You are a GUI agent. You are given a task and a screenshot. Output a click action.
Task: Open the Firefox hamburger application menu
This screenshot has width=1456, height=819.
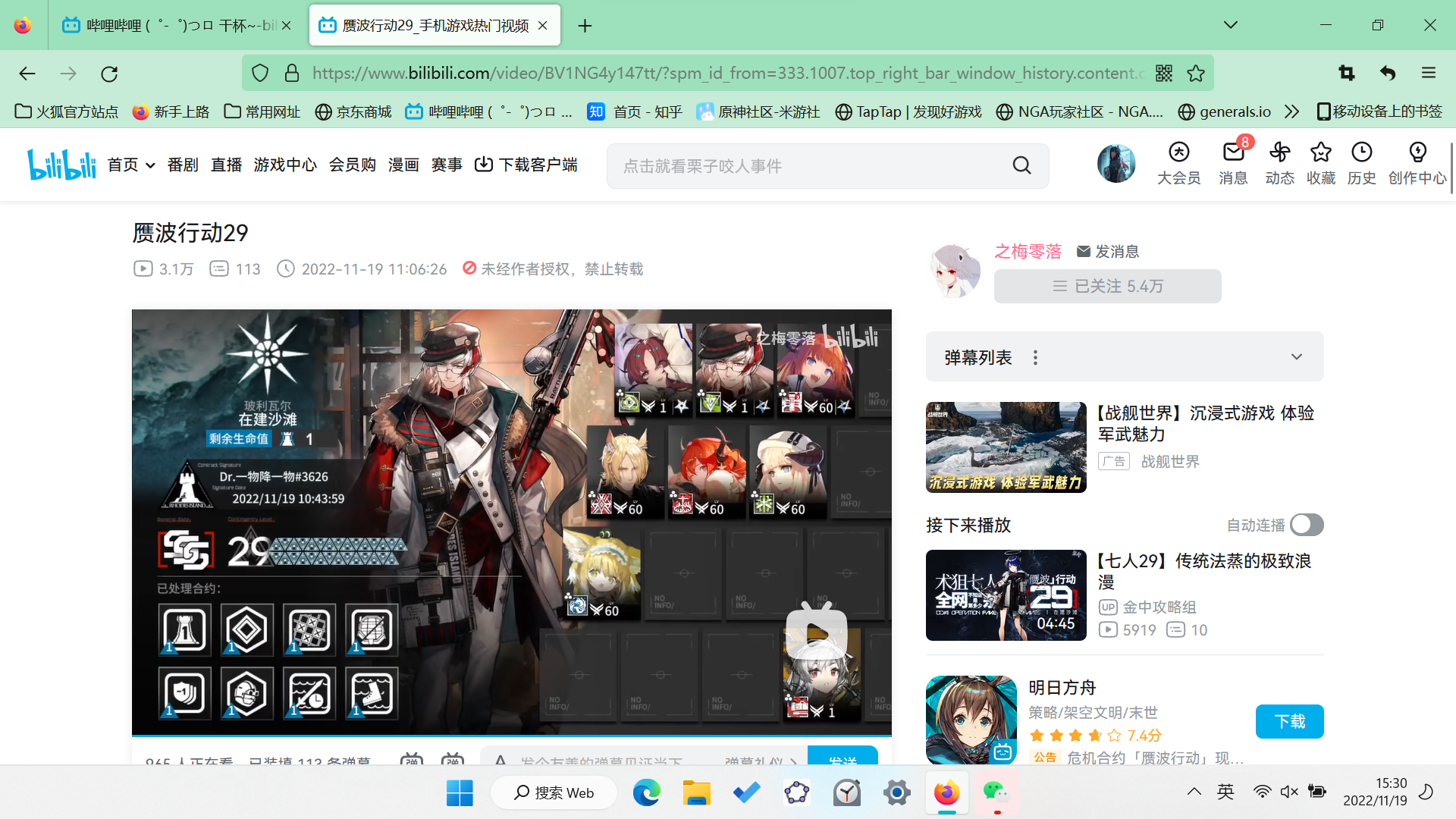1429,73
